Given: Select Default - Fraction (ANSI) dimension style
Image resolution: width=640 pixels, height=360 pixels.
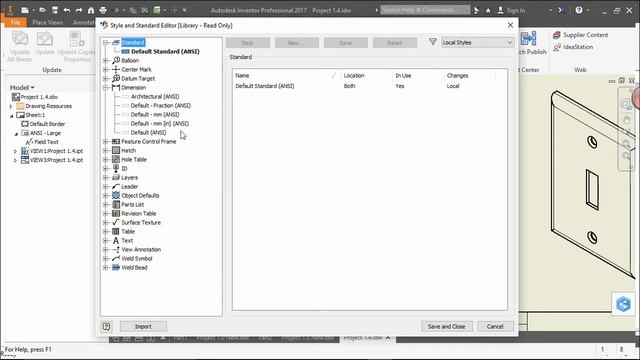Looking at the screenshot, I should tap(161, 105).
